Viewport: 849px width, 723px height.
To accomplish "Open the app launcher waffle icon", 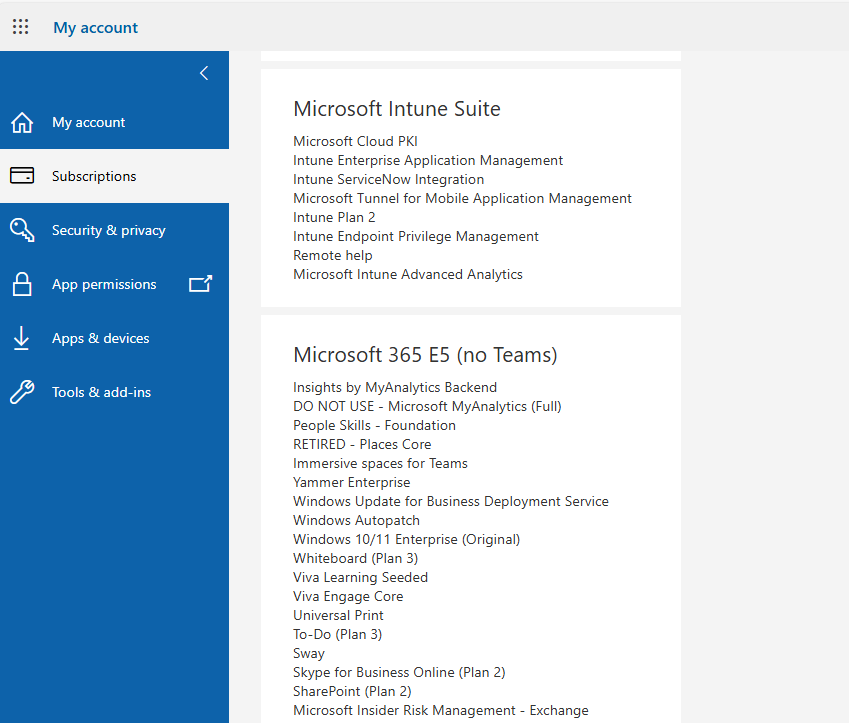I will (21, 27).
